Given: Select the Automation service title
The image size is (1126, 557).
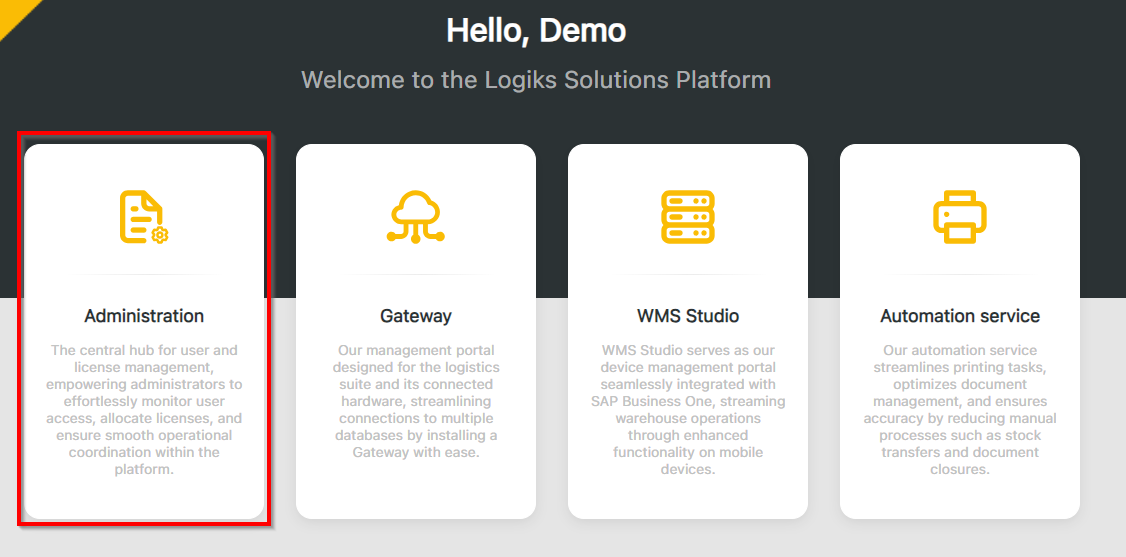Looking at the screenshot, I should 960,316.
